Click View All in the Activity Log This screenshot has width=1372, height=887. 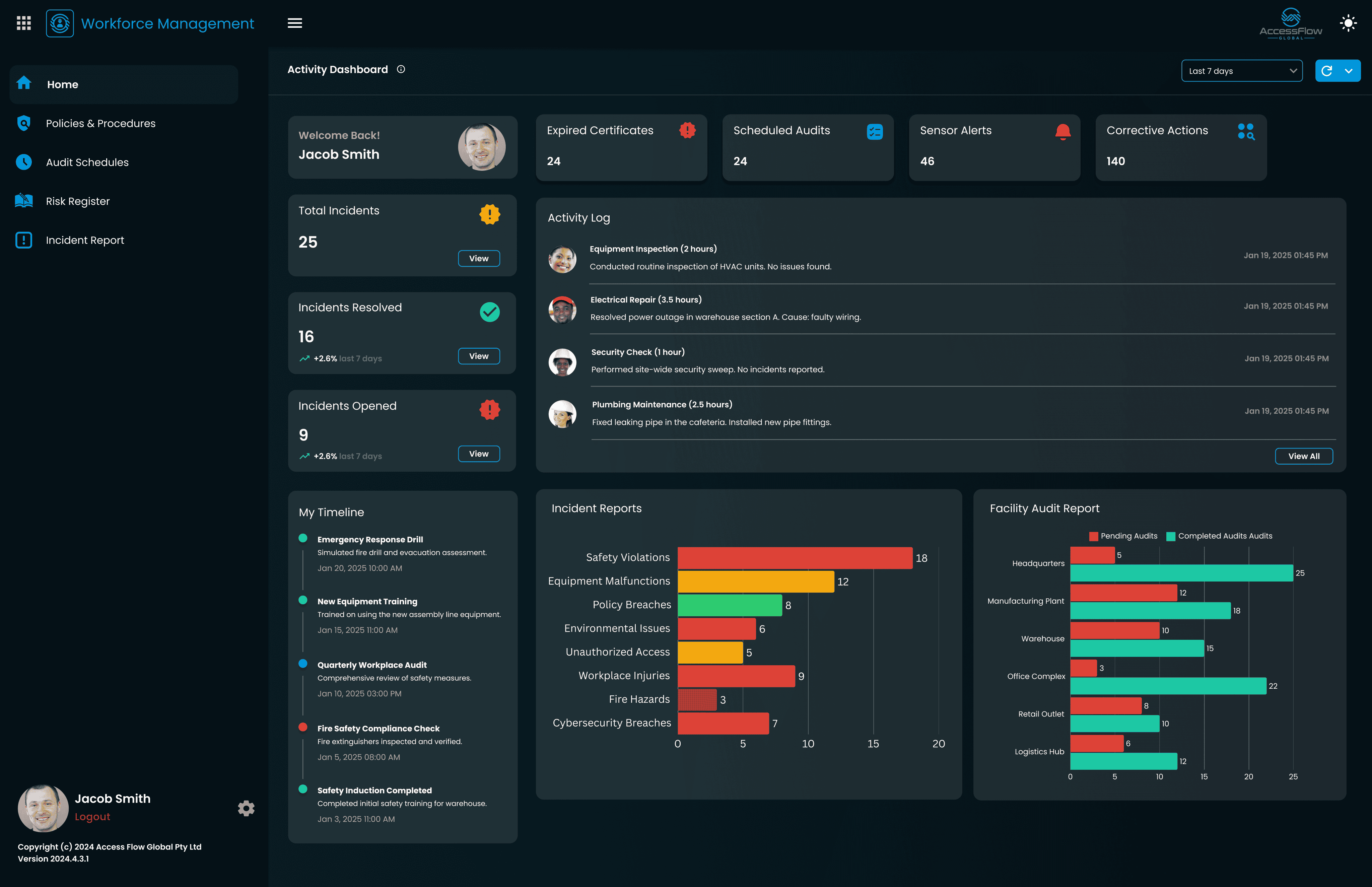click(1304, 456)
